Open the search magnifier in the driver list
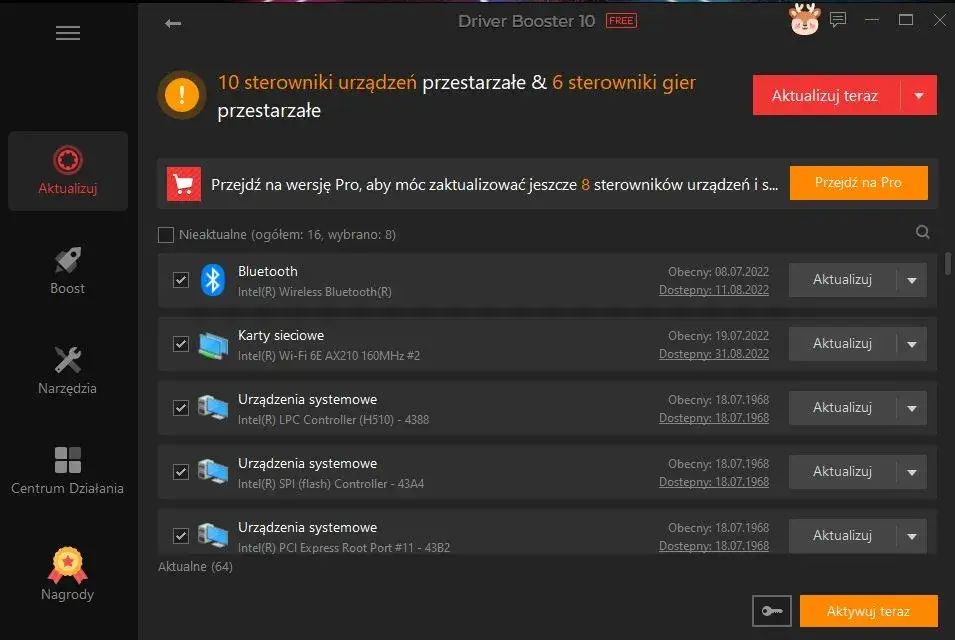This screenshot has width=955, height=640. pos(922,232)
